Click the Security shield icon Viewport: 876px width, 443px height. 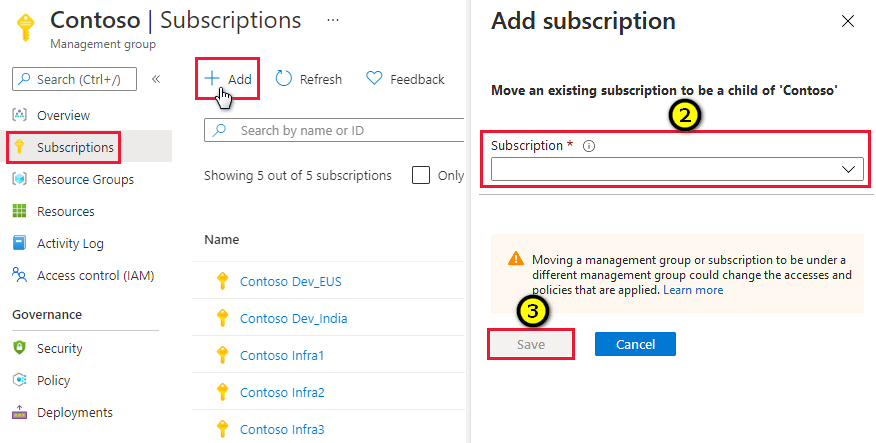click(x=19, y=348)
